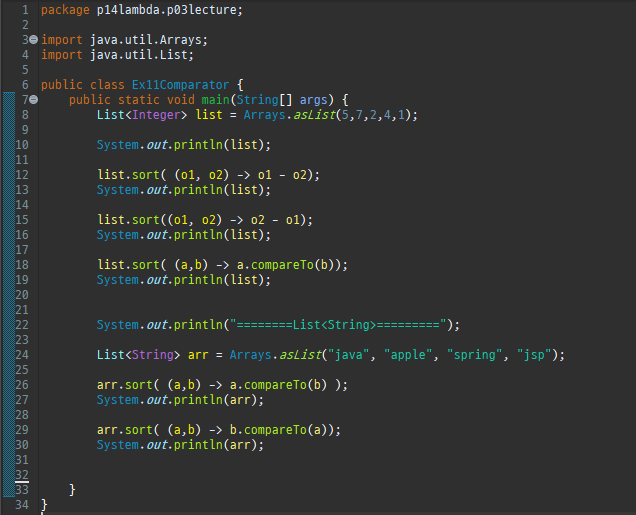The image size is (636, 515).
Task: Click the 'list' variable declaration name
Action: tap(209, 115)
